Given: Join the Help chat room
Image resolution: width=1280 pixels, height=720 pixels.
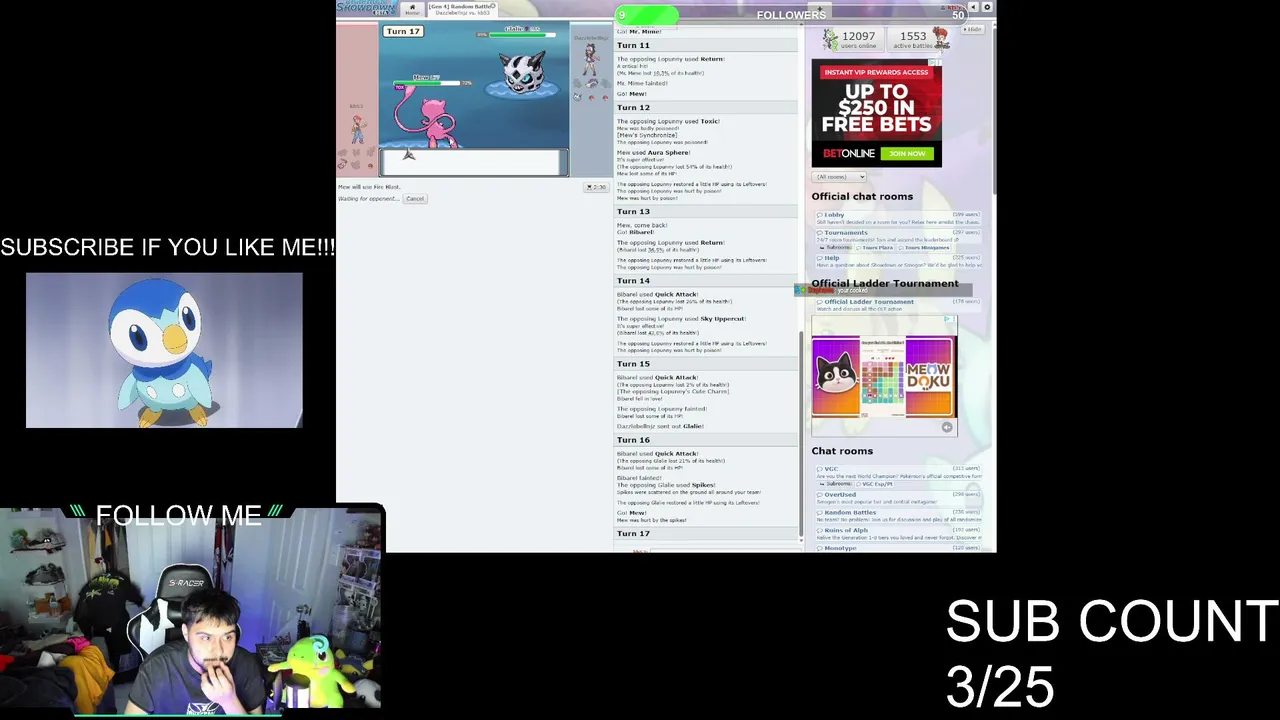Looking at the screenshot, I should (897, 261).
